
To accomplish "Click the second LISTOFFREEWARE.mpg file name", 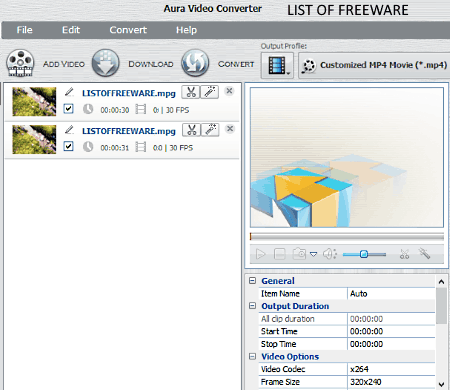I will click(129, 131).
